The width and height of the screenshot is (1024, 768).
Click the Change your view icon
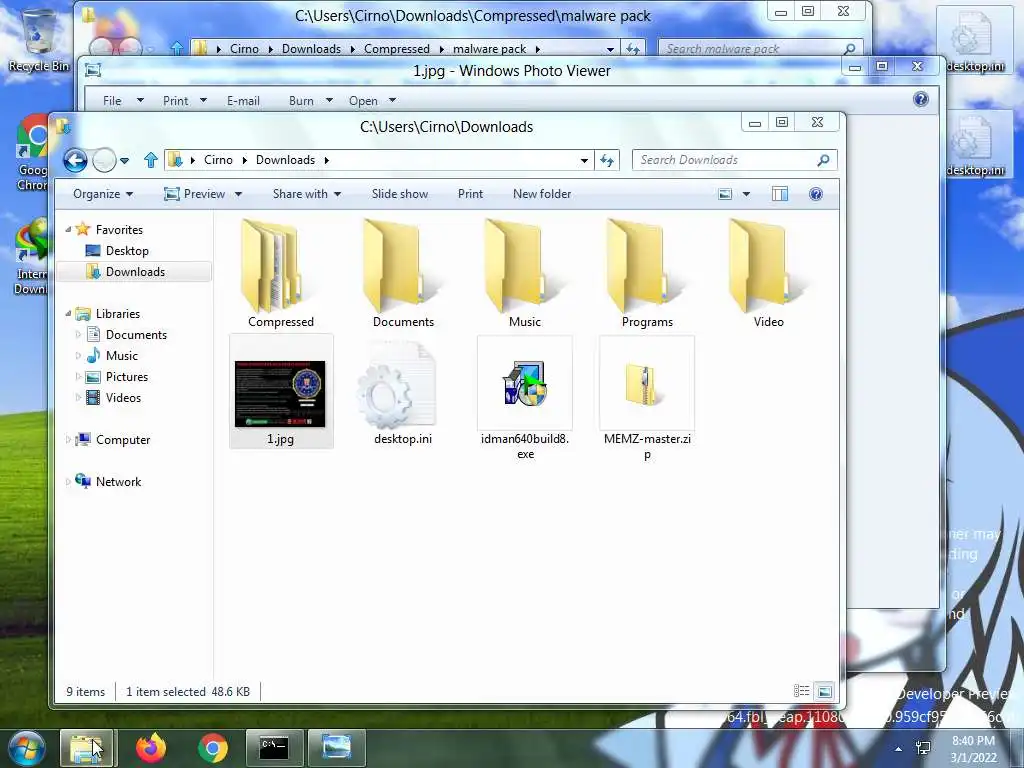(725, 194)
